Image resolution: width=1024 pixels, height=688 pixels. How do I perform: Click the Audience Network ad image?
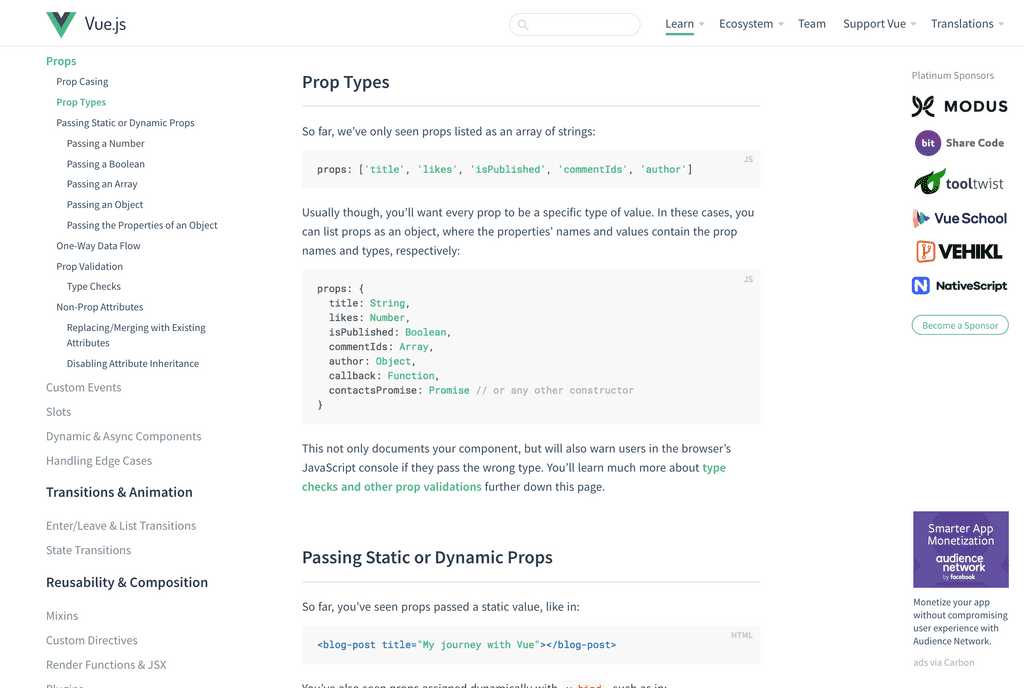pos(960,549)
